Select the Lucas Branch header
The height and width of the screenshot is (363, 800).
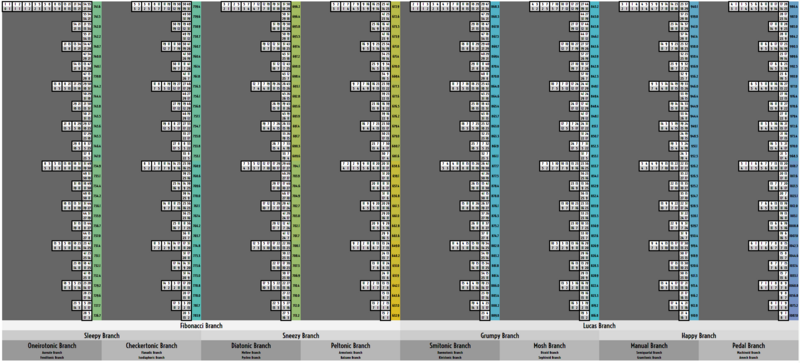pos(599,325)
